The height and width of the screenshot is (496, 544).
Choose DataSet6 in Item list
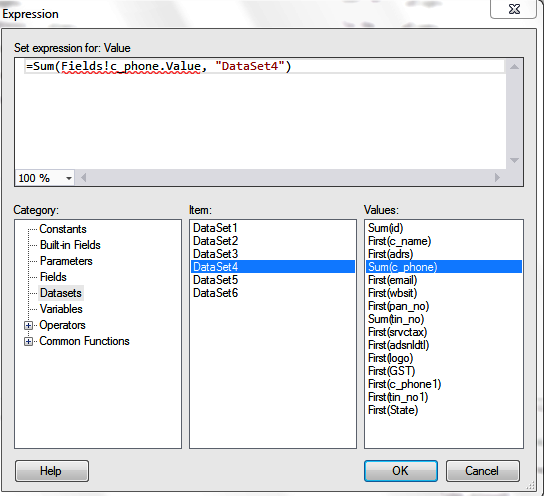[273, 293]
